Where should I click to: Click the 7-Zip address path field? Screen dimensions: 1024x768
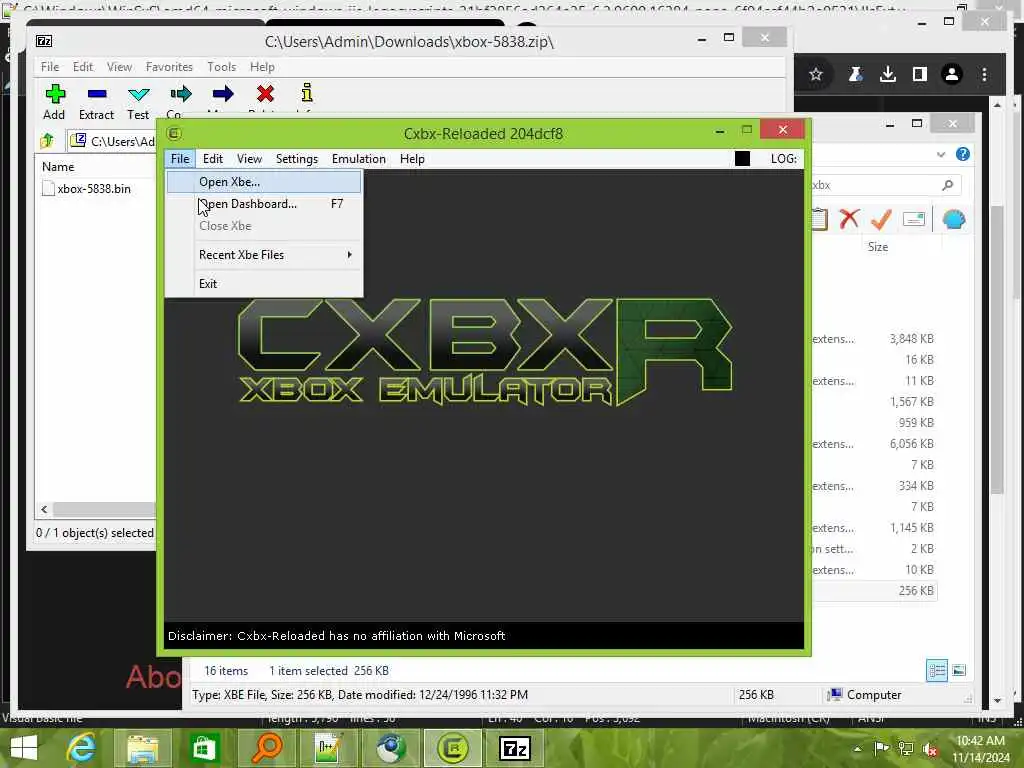point(112,141)
